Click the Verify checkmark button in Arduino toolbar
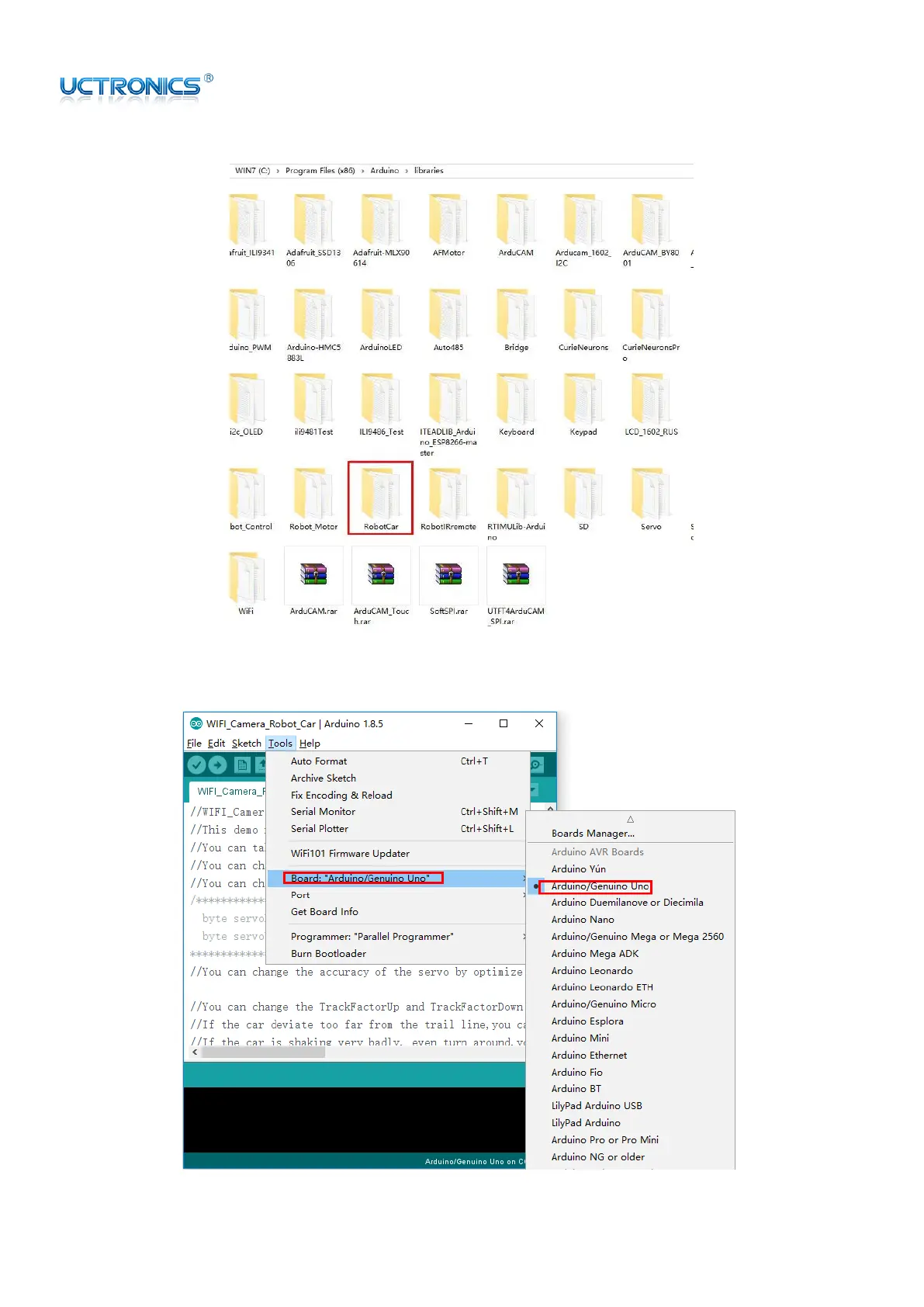The height and width of the screenshot is (1307, 924). [x=197, y=765]
